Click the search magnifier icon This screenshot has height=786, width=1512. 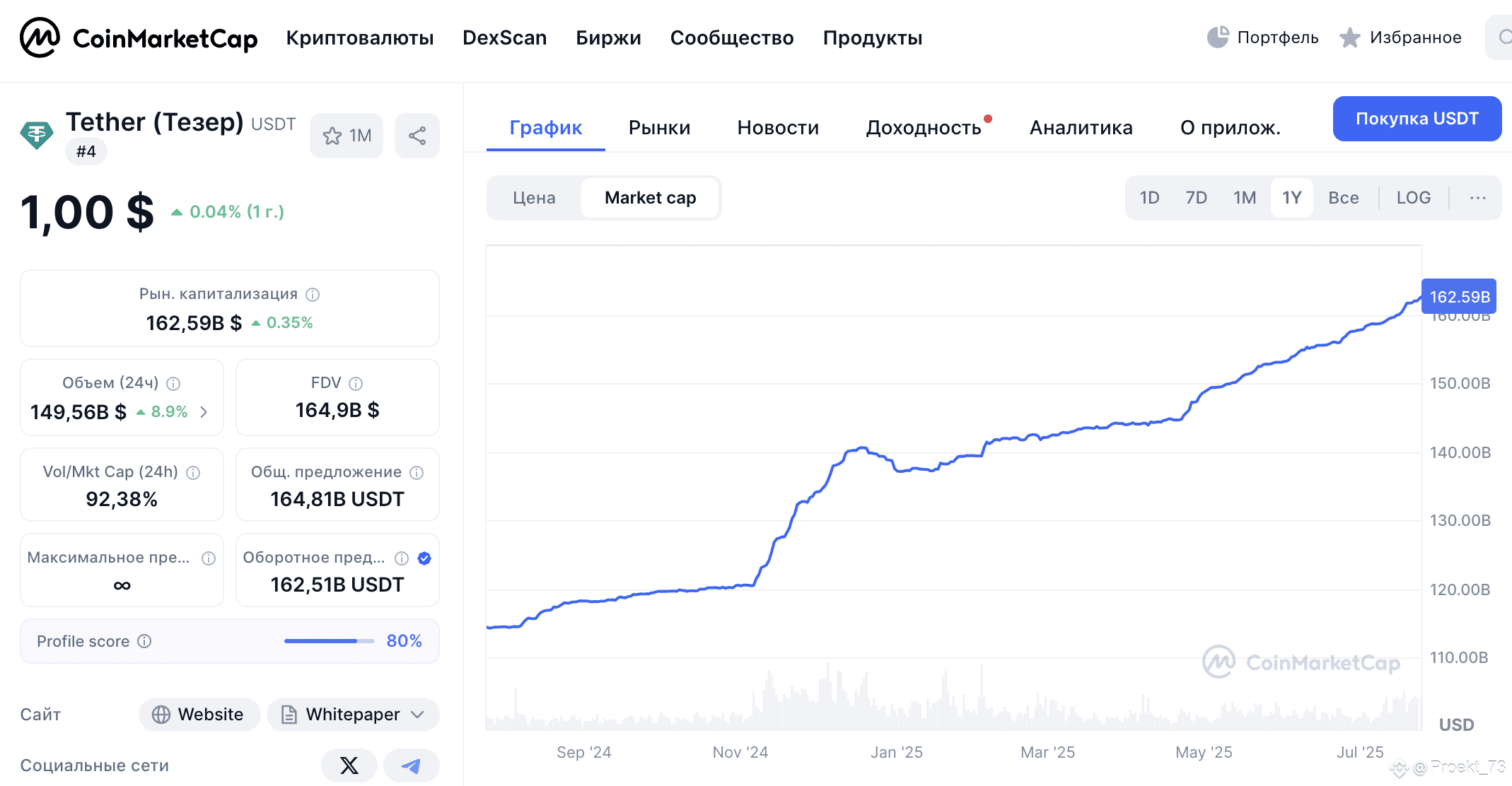pyautogui.click(x=1506, y=37)
